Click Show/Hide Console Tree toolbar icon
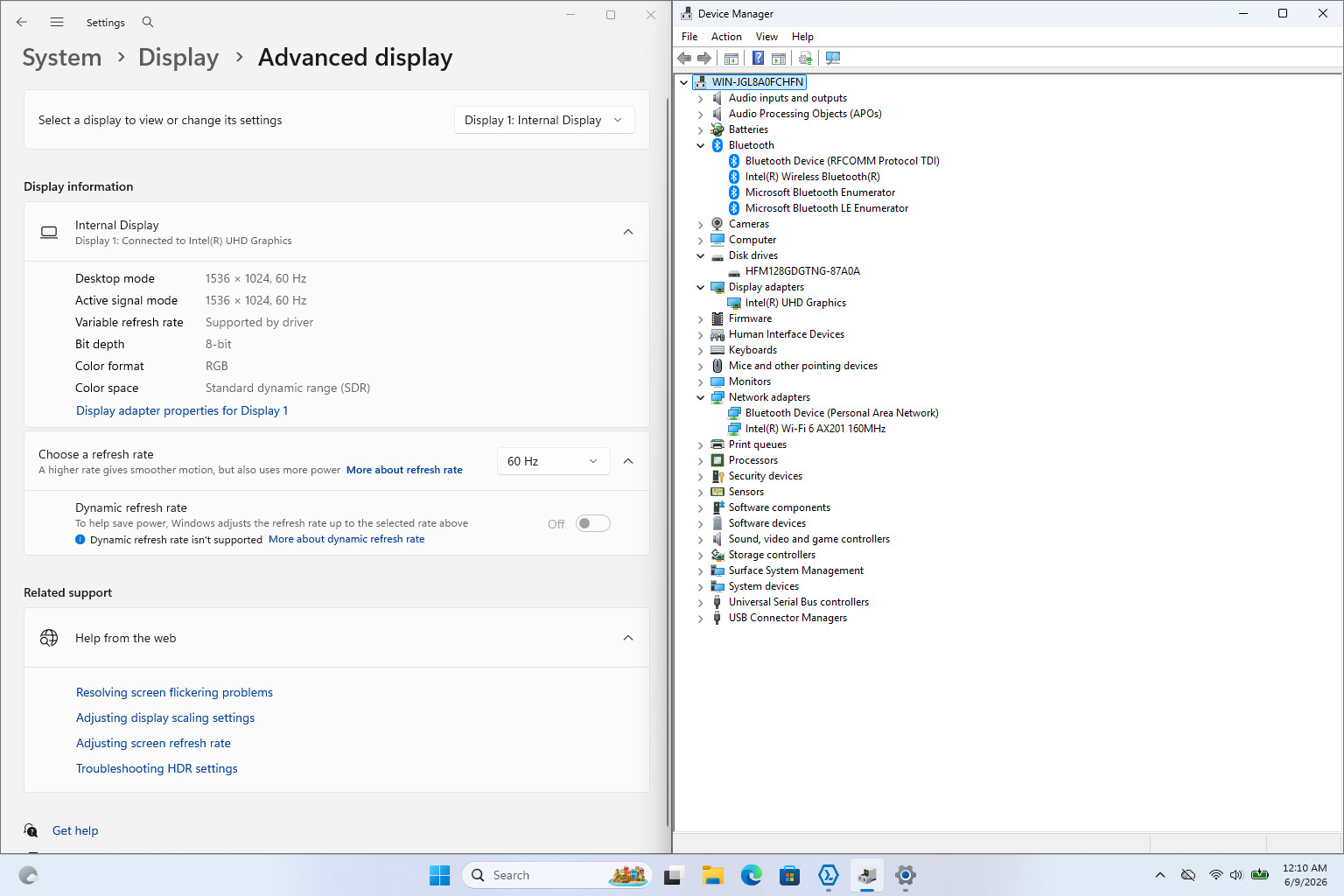This screenshot has height=896, width=1344. pos(731,58)
